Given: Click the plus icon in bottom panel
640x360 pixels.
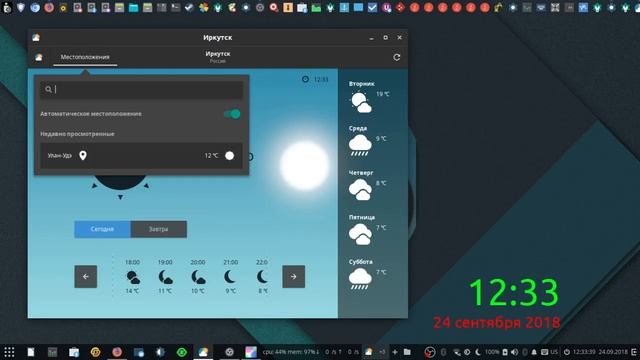Looking at the screenshot, I should coord(395,352).
